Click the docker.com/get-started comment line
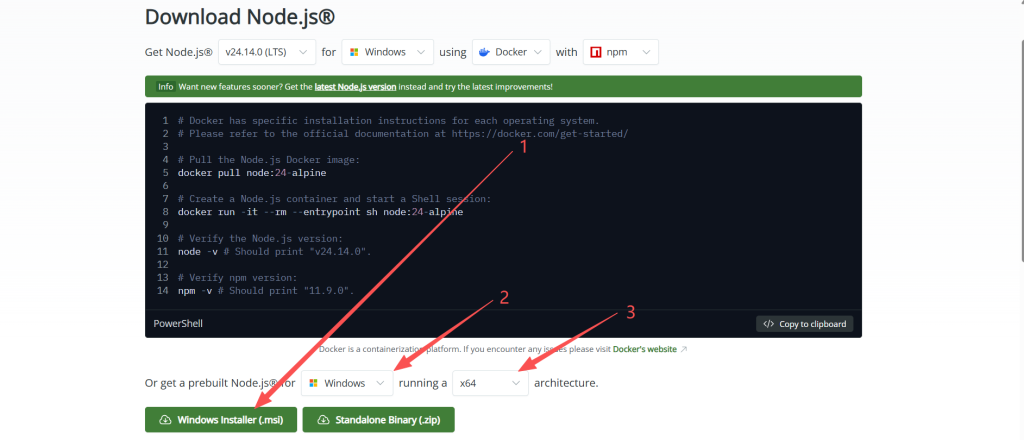Image resolution: width=1024 pixels, height=440 pixels. pyautogui.click(x=403, y=134)
